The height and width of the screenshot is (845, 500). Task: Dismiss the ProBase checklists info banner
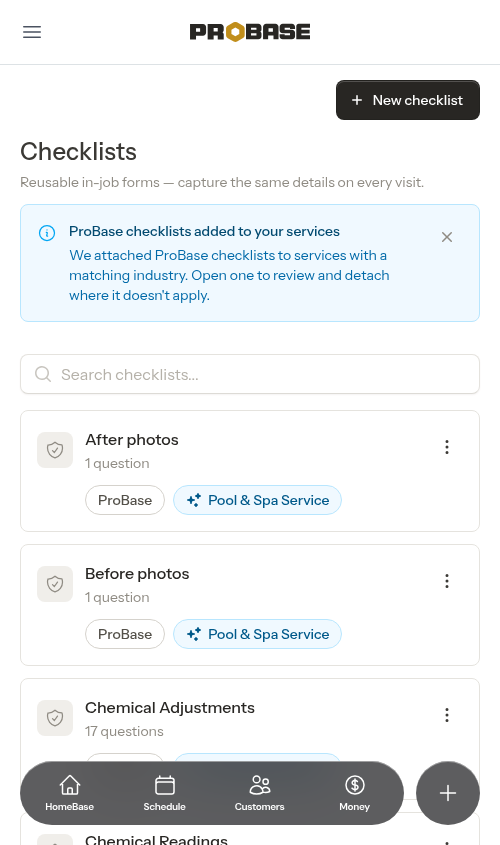[447, 237]
